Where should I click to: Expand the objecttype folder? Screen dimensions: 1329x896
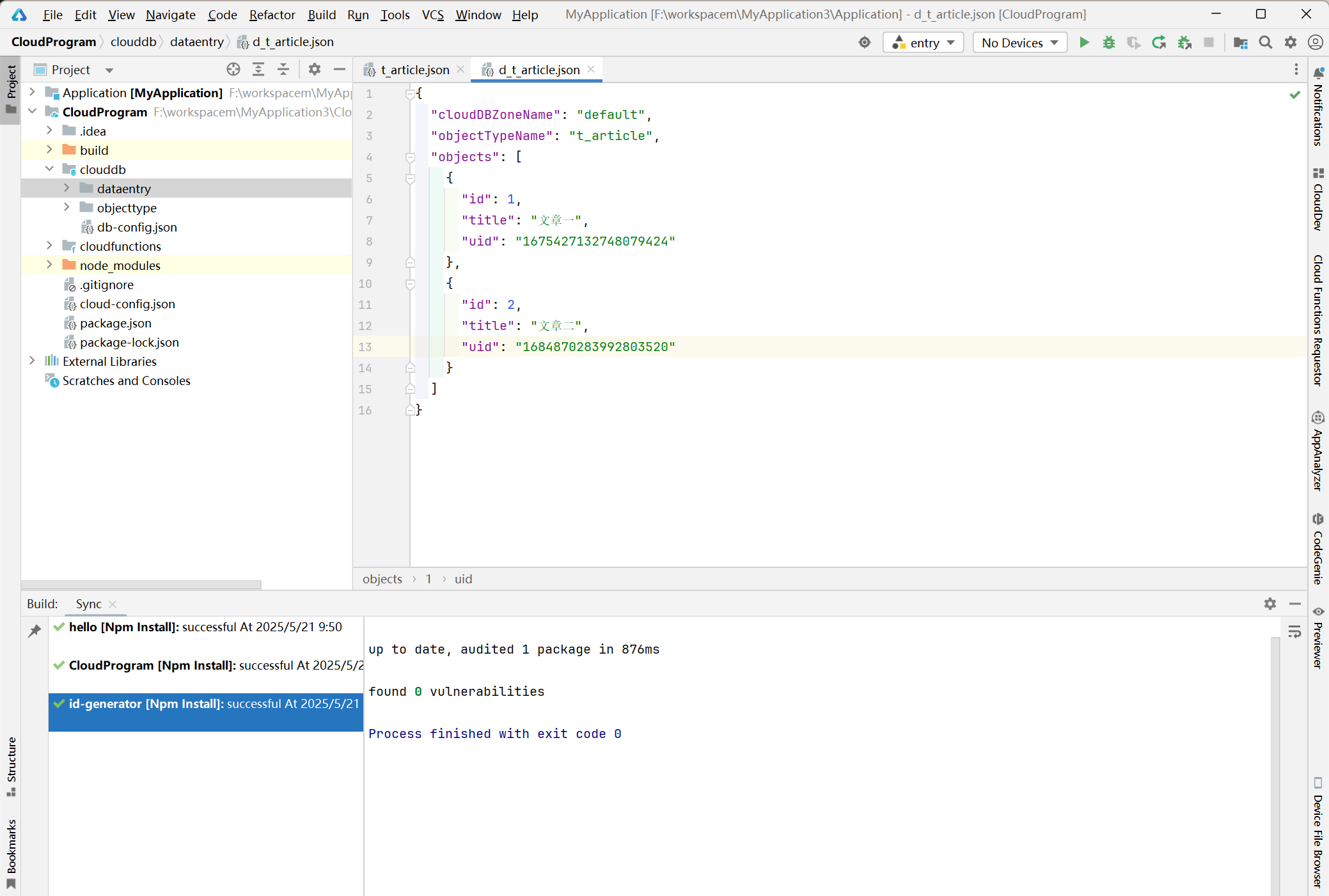[67, 207]
